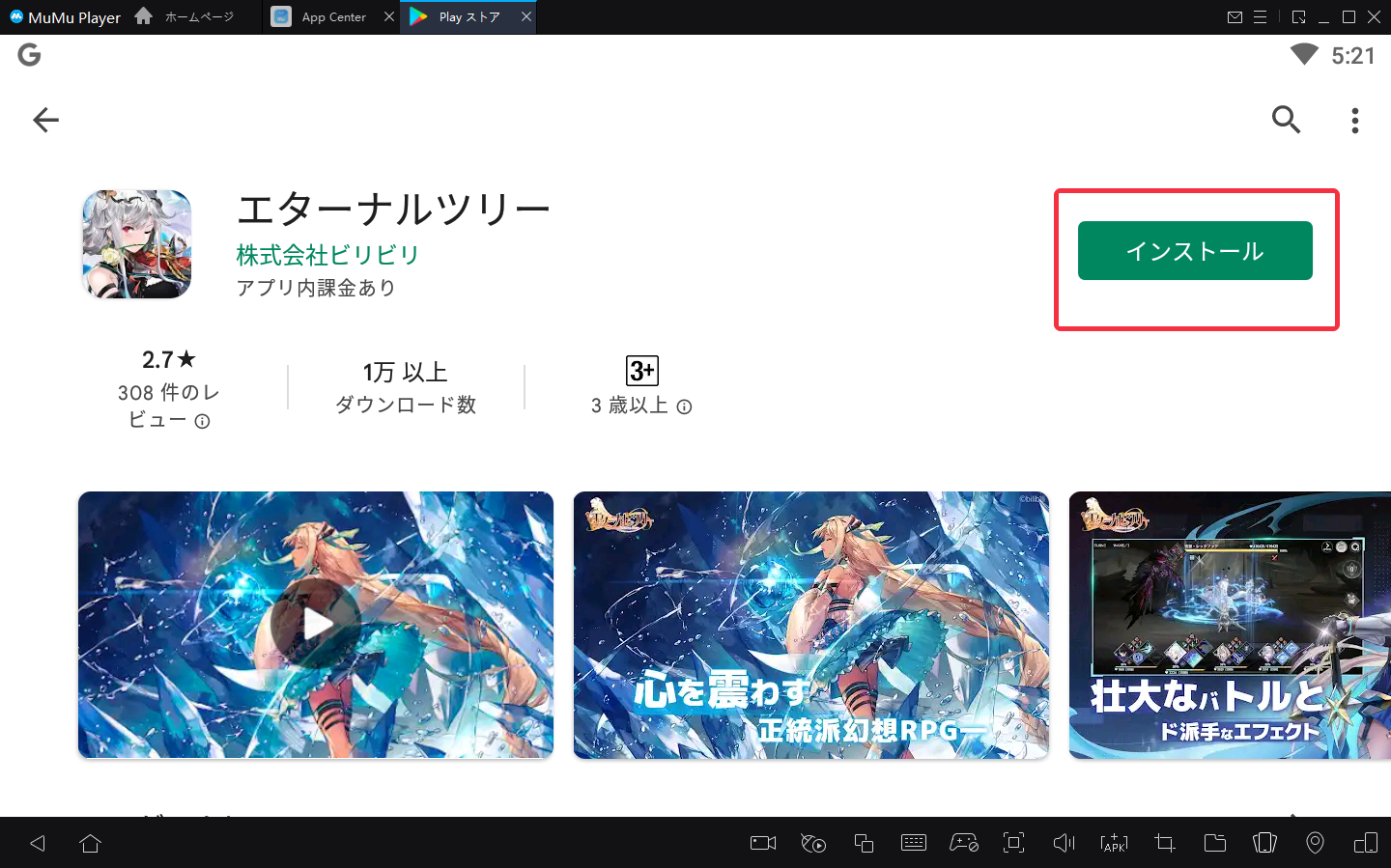Go back with the Play Store arrow
This screenshot has width=1391, height=868.
coord(46,120)
